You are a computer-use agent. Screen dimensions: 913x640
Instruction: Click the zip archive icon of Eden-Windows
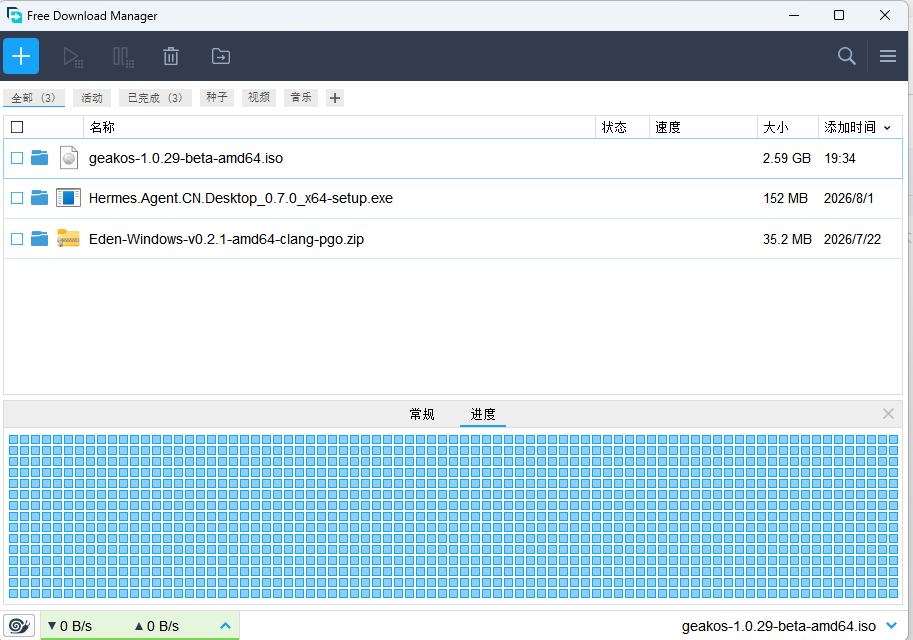[x=68, y=238]
